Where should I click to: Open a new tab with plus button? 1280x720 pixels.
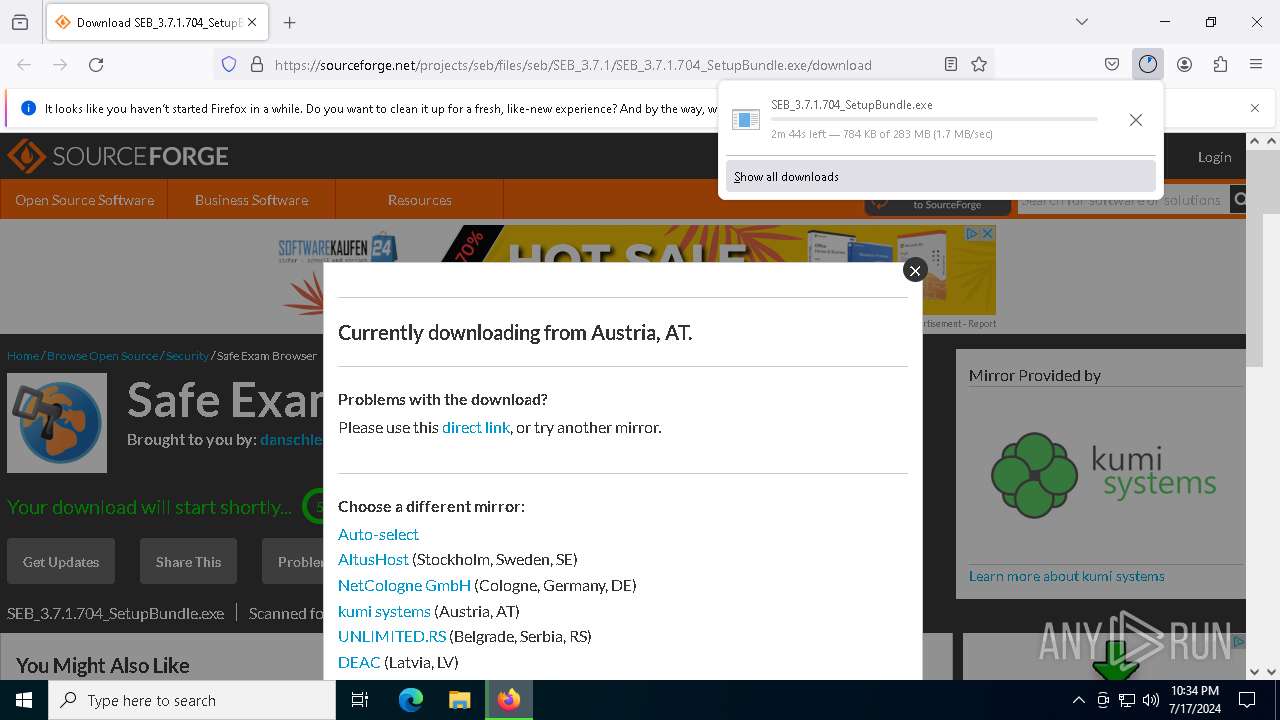coord(290,22)
